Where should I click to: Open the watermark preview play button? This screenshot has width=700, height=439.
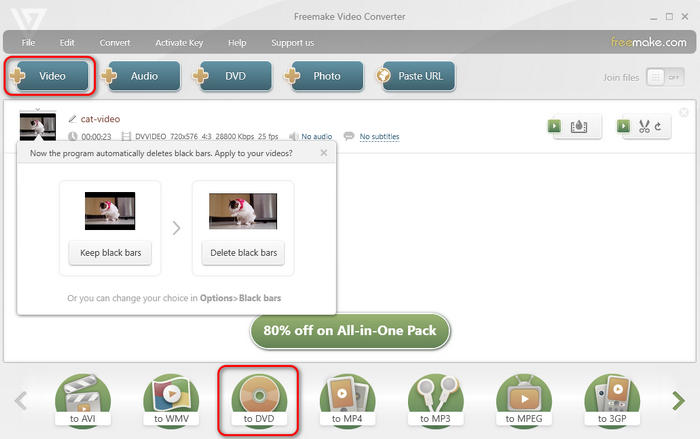pyautogui.click(x=554, y=126)
